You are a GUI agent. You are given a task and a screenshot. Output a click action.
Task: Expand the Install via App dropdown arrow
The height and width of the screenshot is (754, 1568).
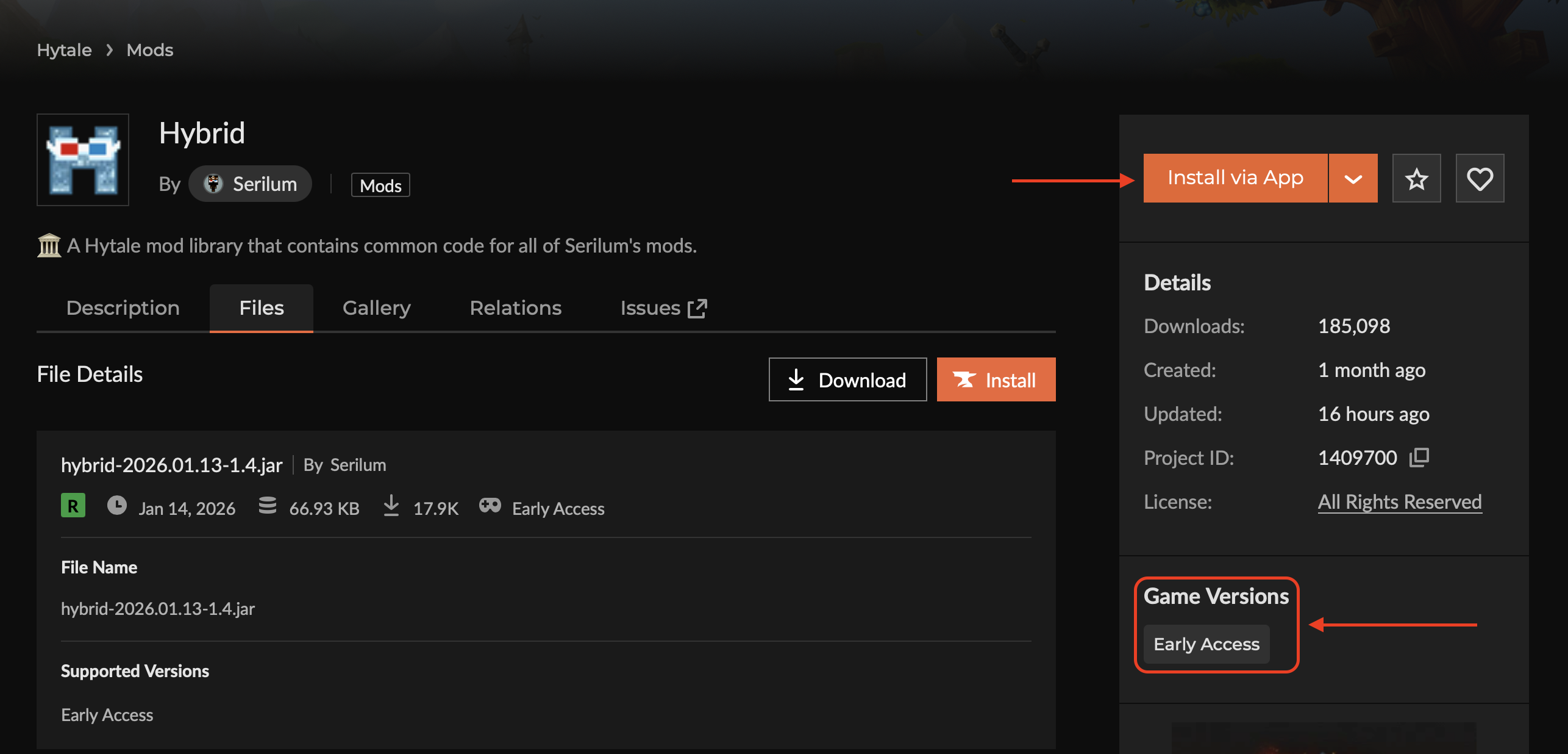click(x=1353, y=178)
